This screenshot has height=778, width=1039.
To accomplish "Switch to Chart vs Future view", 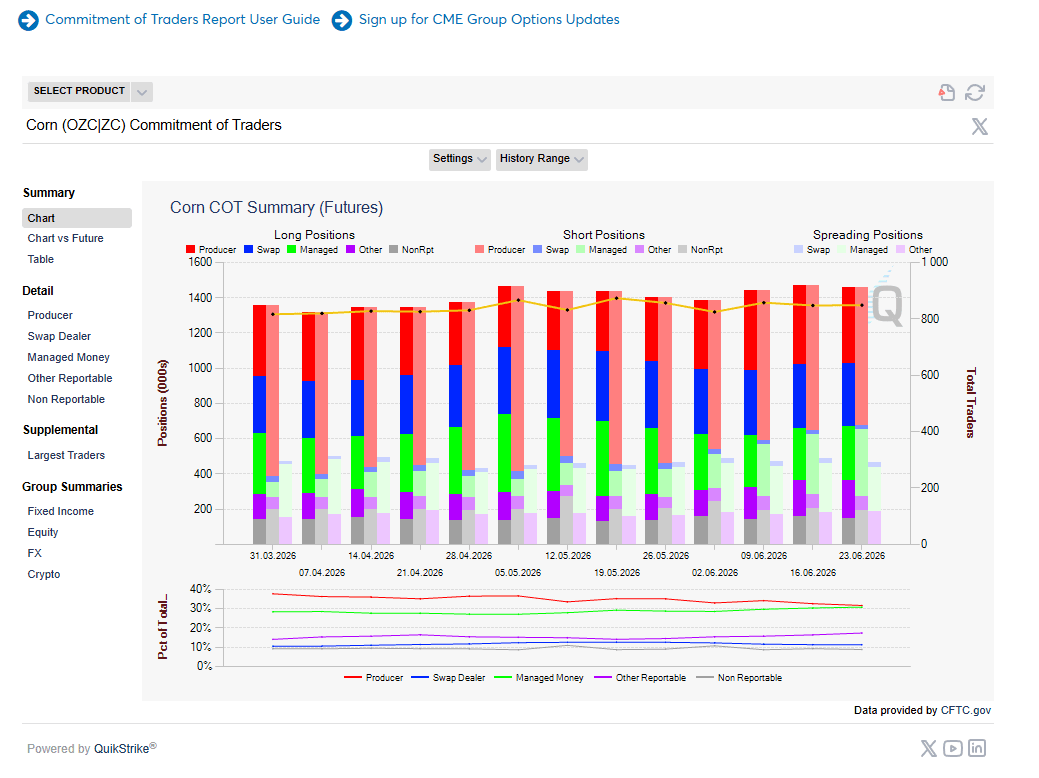I will coord(66,239).
